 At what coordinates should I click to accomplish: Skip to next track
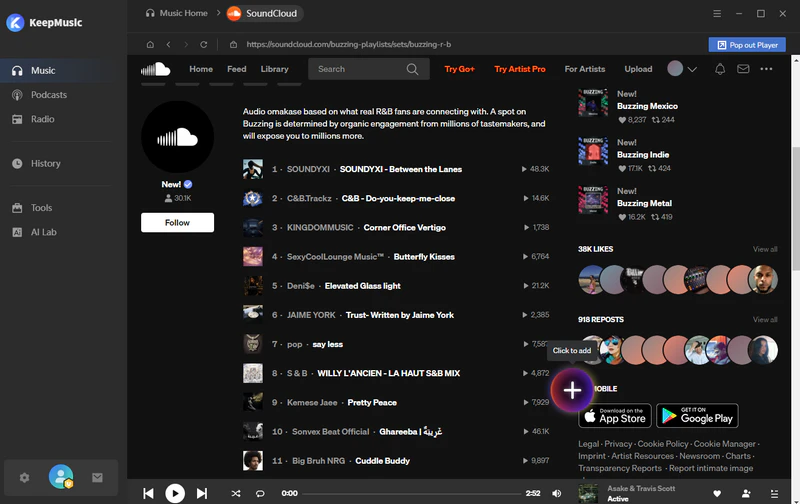coord(202,493)
